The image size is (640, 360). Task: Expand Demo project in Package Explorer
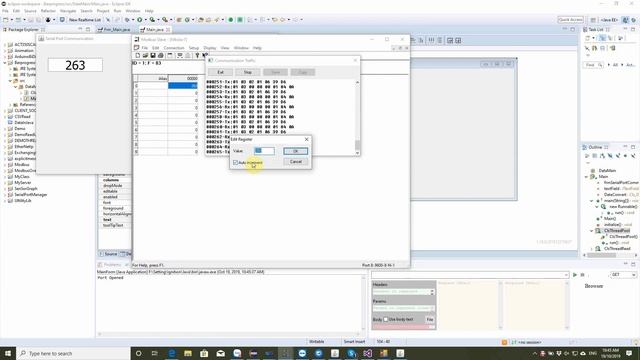tap(5, 129)
